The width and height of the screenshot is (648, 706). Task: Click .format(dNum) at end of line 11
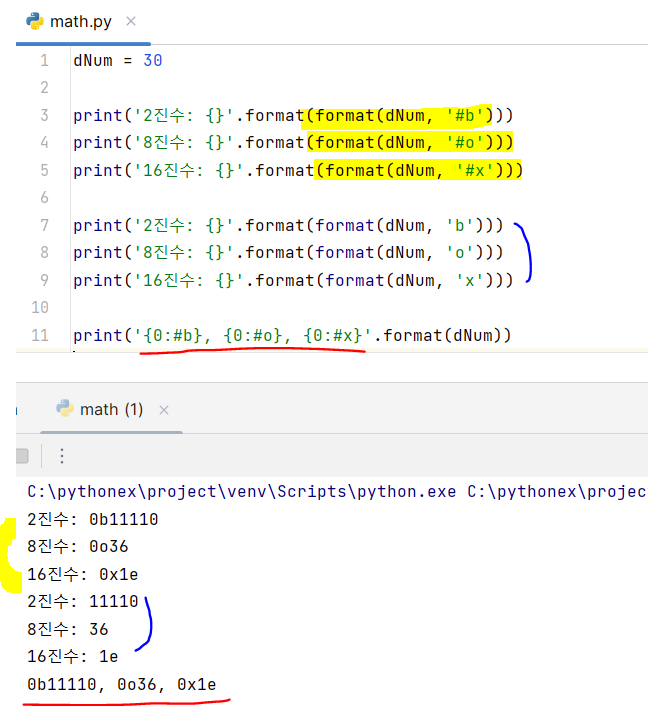442,336
